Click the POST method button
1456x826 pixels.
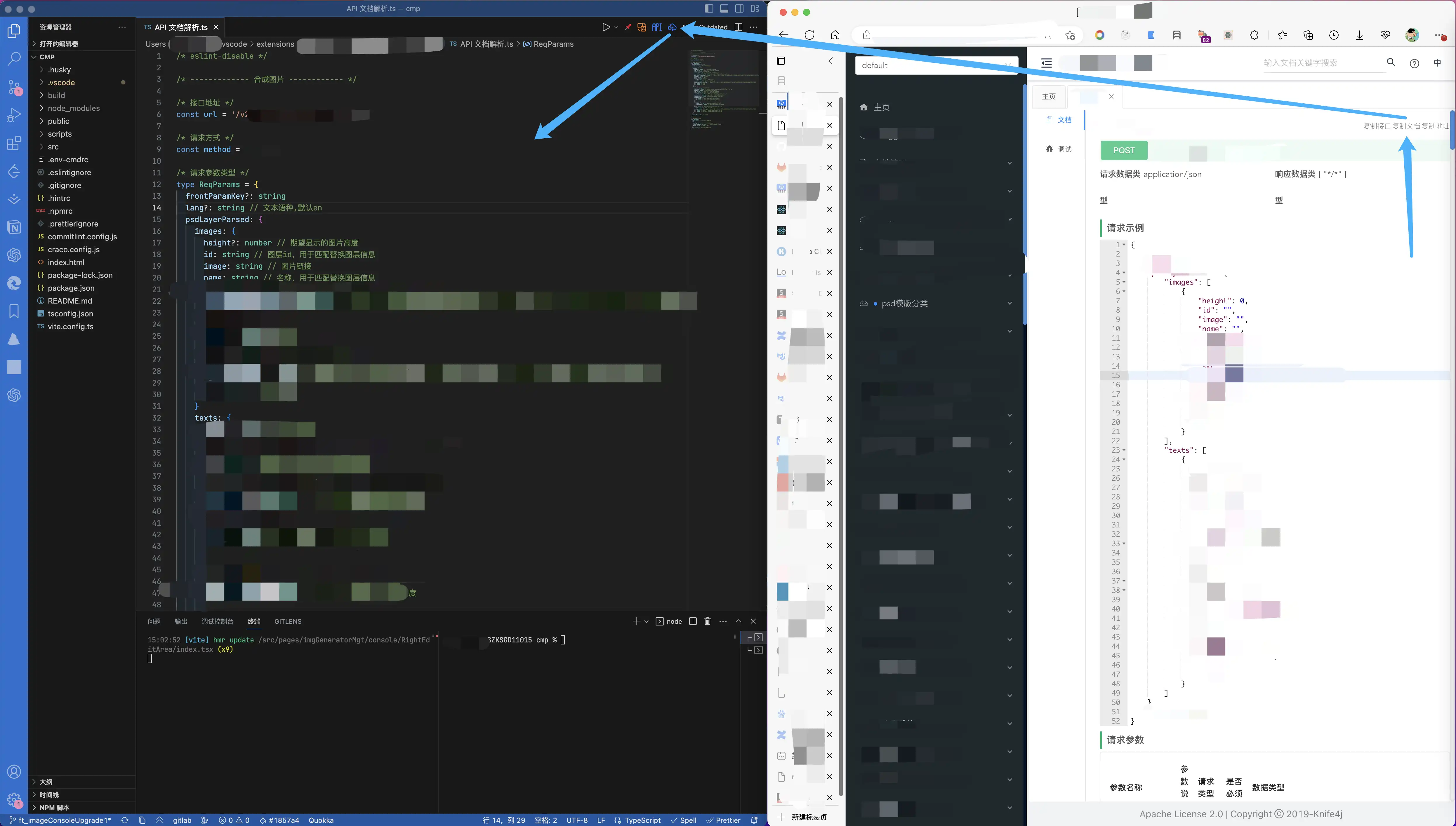(1123, 150)
